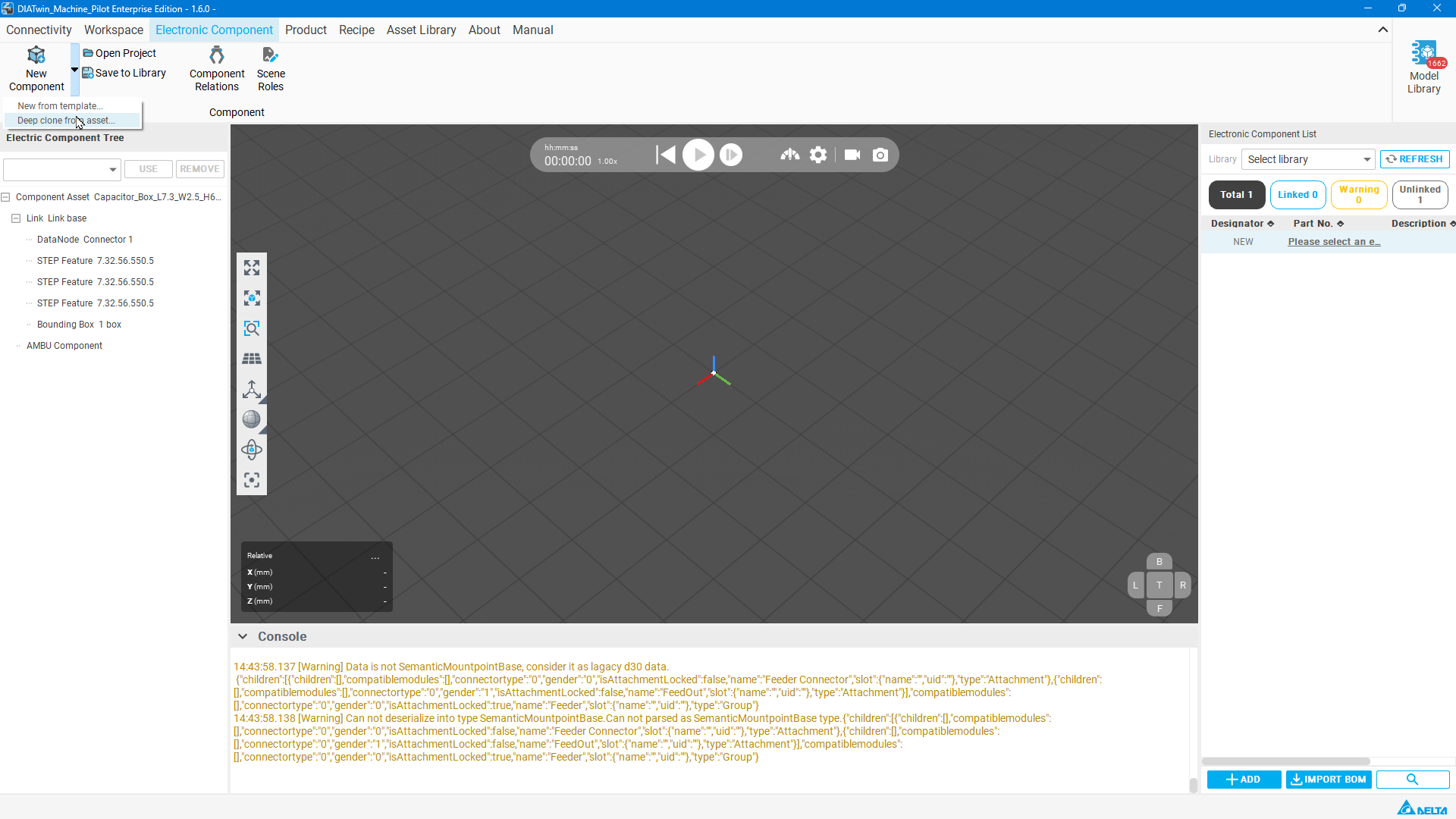Open the Electric Component Tree combo box
This screenshot has width=1456, height=819.
click(62, 169)
